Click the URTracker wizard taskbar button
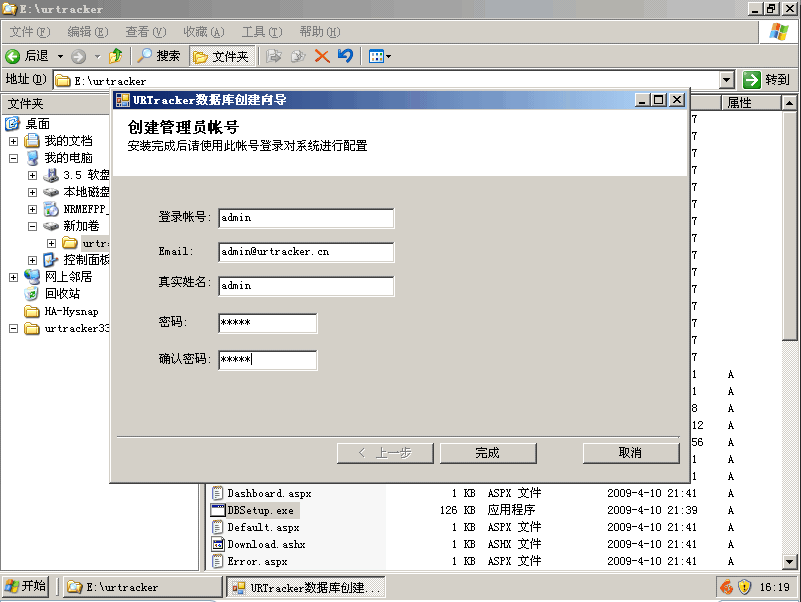The image size is (801, 602). pos(305,587)
